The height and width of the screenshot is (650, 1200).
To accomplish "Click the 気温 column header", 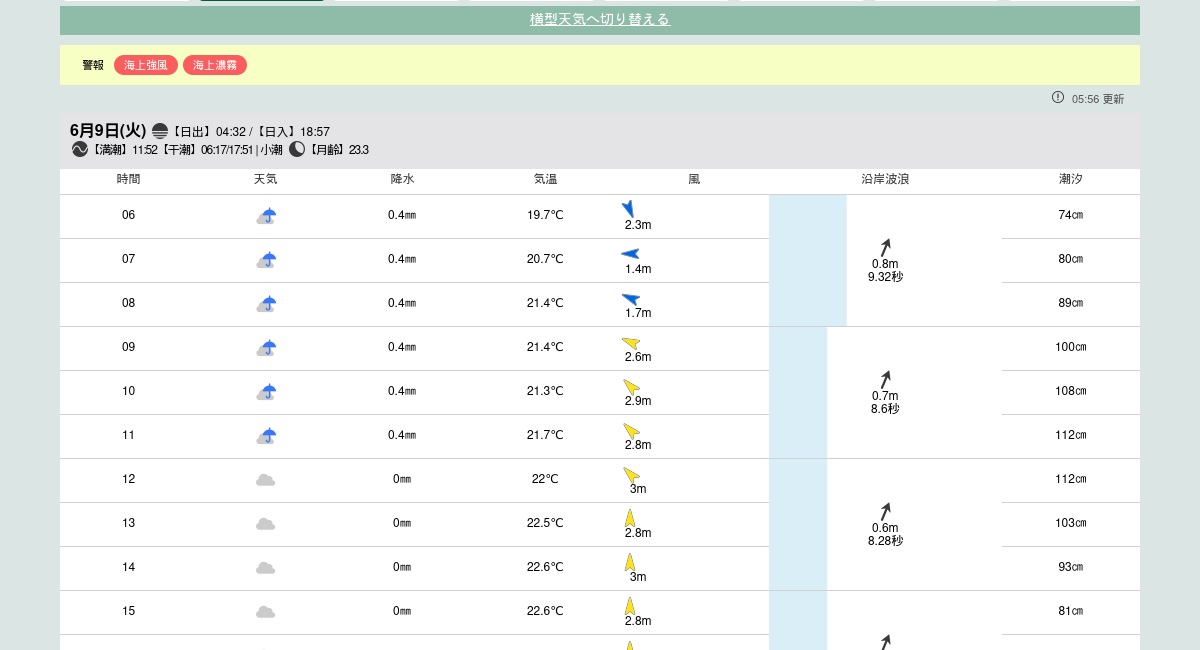I will 545,179.
